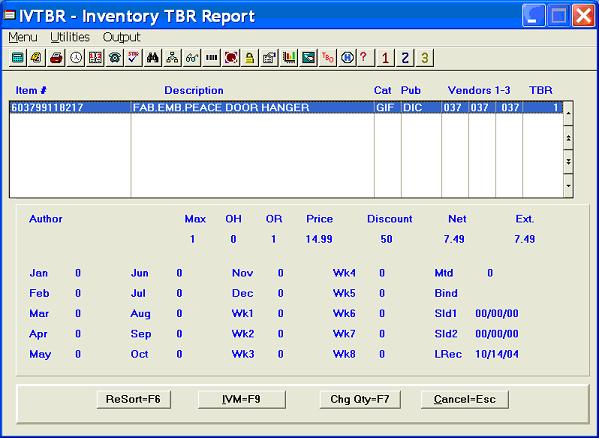Click the Cat column header

pos(383,91)
